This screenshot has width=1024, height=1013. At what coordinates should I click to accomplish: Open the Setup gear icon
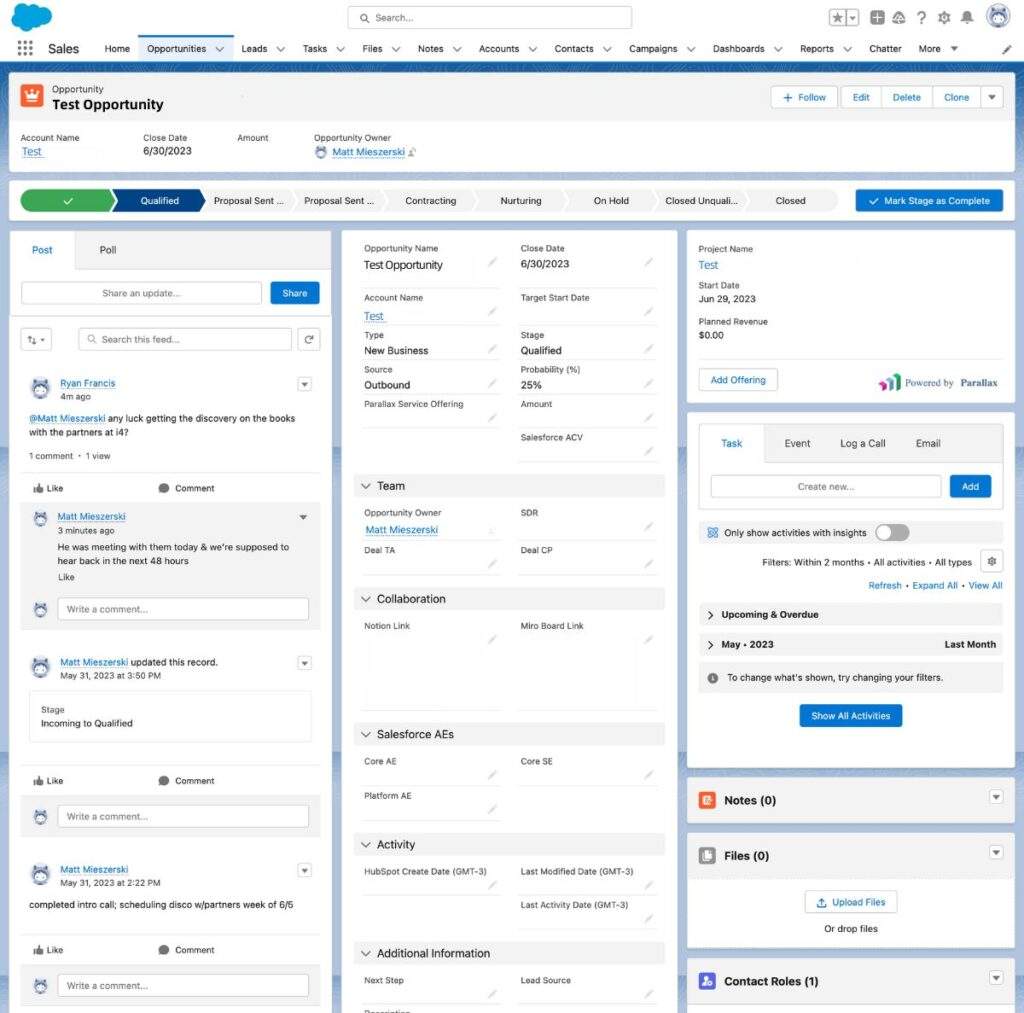tap(943, 18)
